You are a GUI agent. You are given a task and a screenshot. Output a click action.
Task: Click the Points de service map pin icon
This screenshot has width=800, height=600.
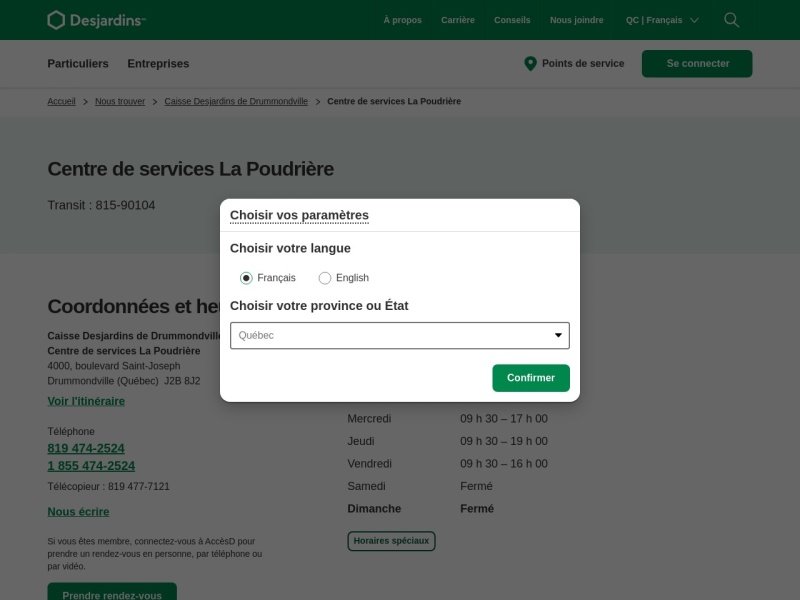coord(530,64)
